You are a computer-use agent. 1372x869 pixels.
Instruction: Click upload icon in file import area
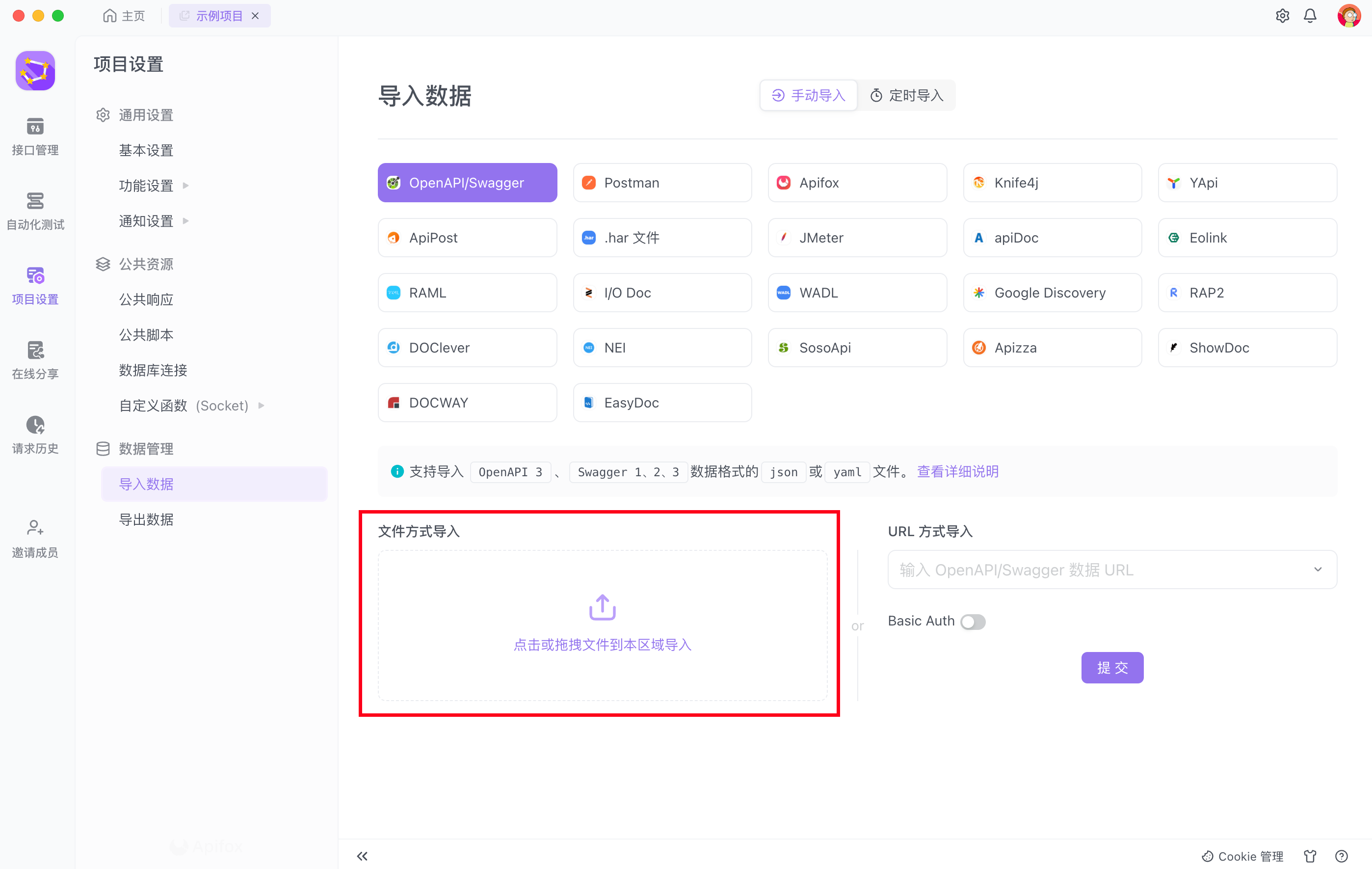point(602,607)
